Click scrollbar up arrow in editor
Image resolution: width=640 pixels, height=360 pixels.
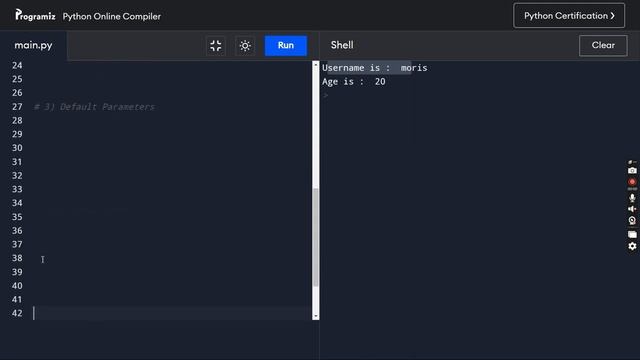(x=316, y=65)
